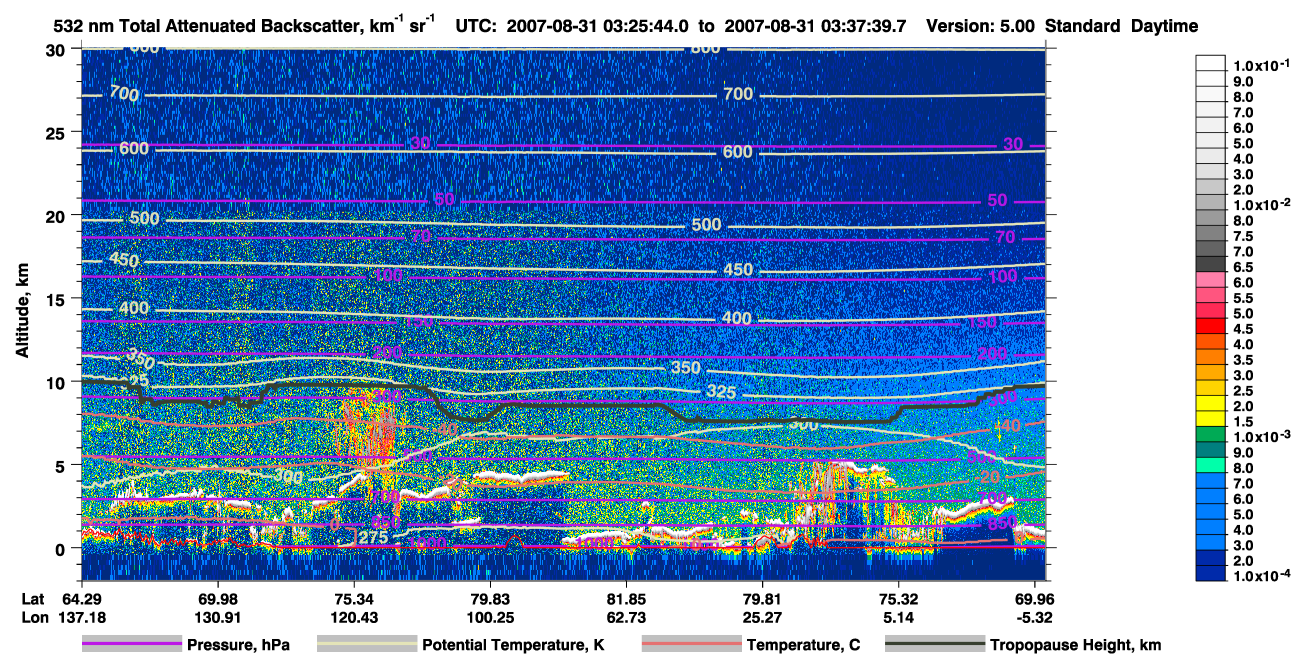Click the longitude value -5.32
The width and height of the screenshot is (1300, 667).
click(x=1036, y=617)
